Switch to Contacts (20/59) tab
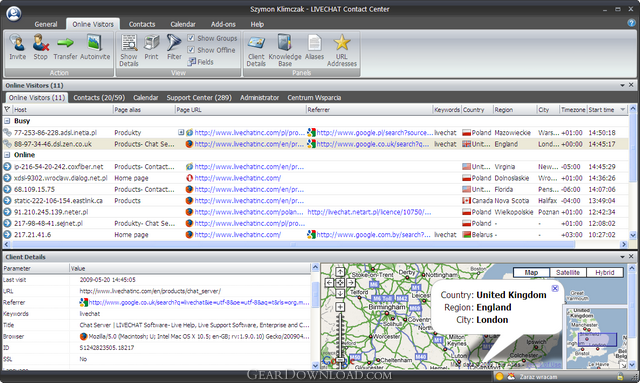Viewport: 640px width, 383px height. (x=99, y=98)
